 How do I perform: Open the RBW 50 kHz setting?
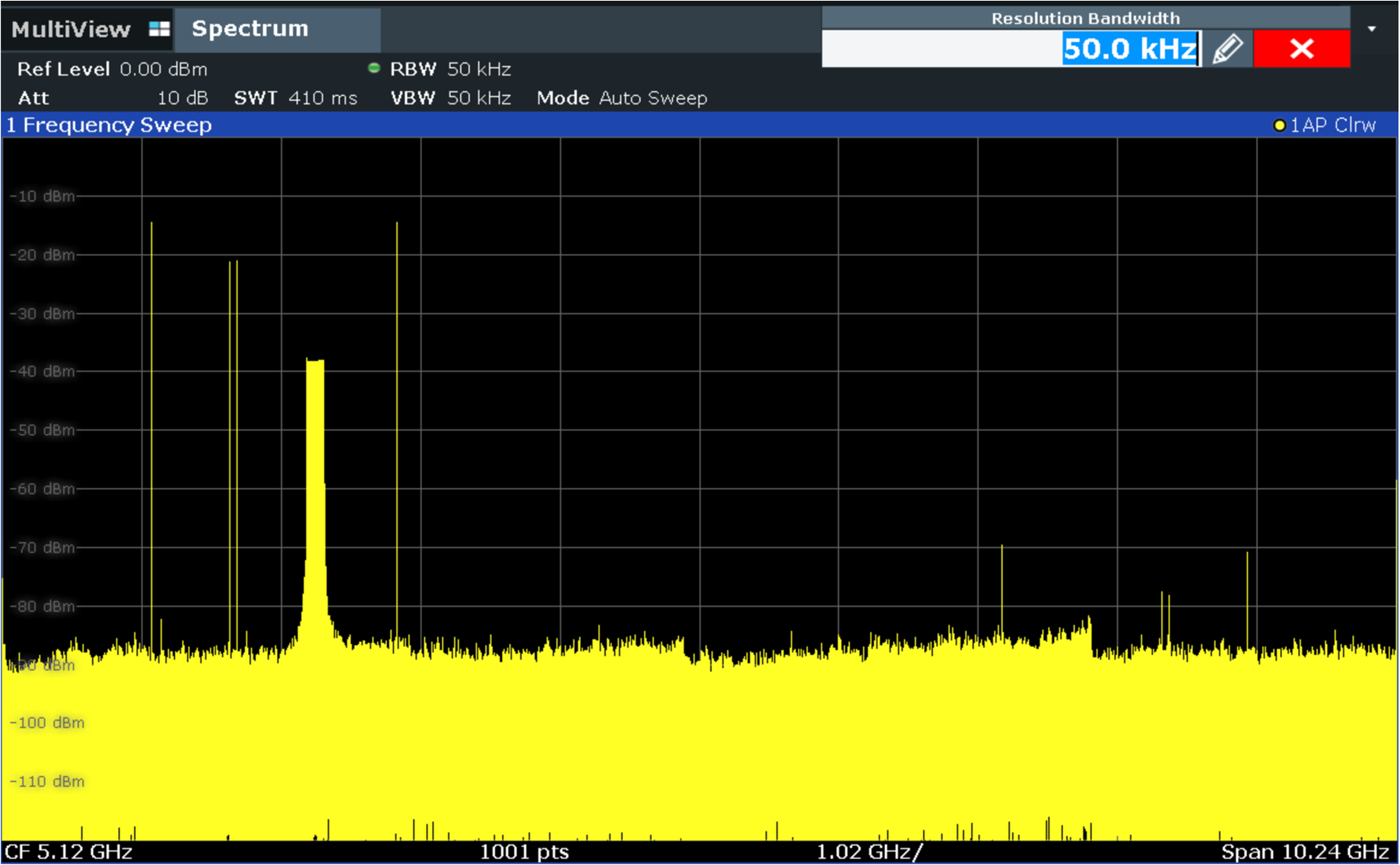tap(450, 68)
